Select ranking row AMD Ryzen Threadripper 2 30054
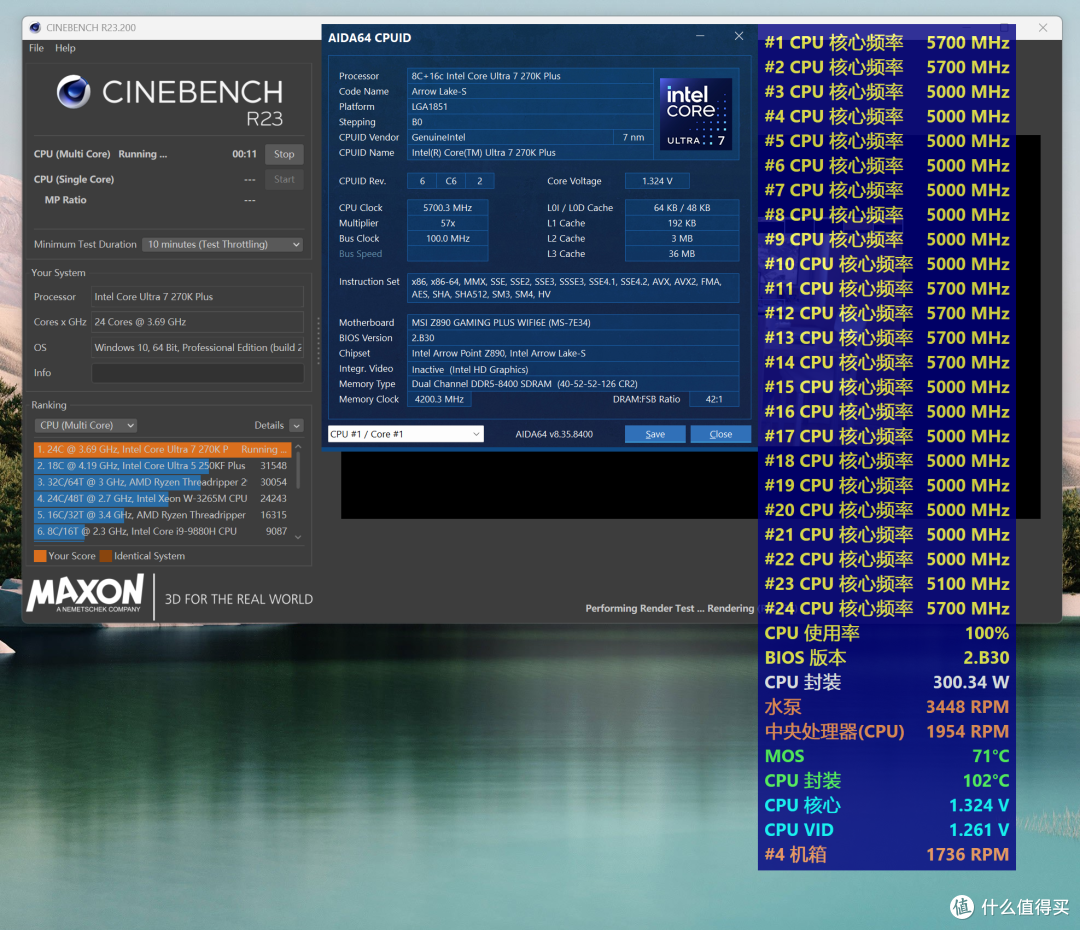Image resolution: width=1080 pixels, height=930 pixels. [x=163, y=482]
